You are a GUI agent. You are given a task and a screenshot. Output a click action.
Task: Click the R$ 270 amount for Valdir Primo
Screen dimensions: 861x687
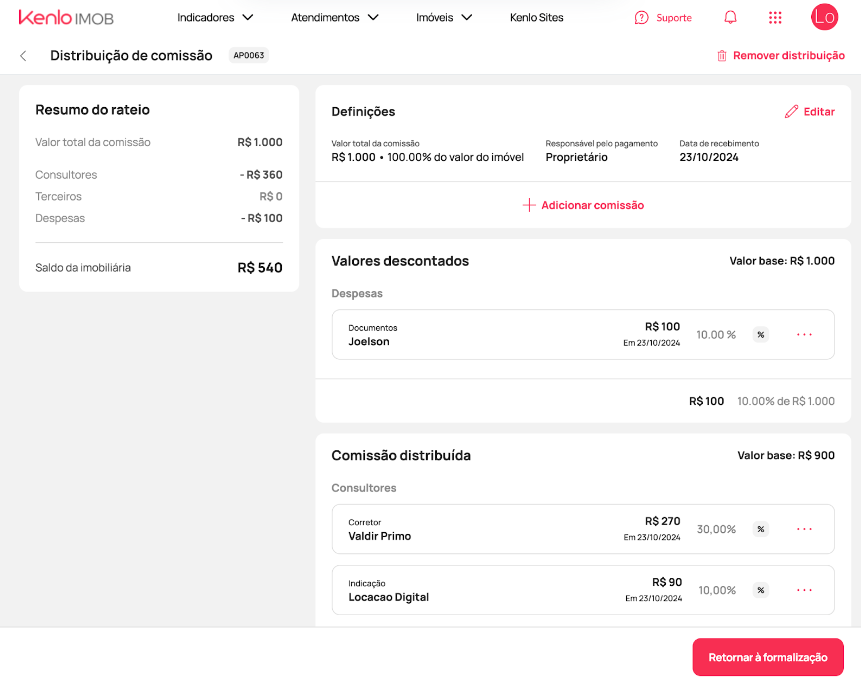[x=662, y=521]
